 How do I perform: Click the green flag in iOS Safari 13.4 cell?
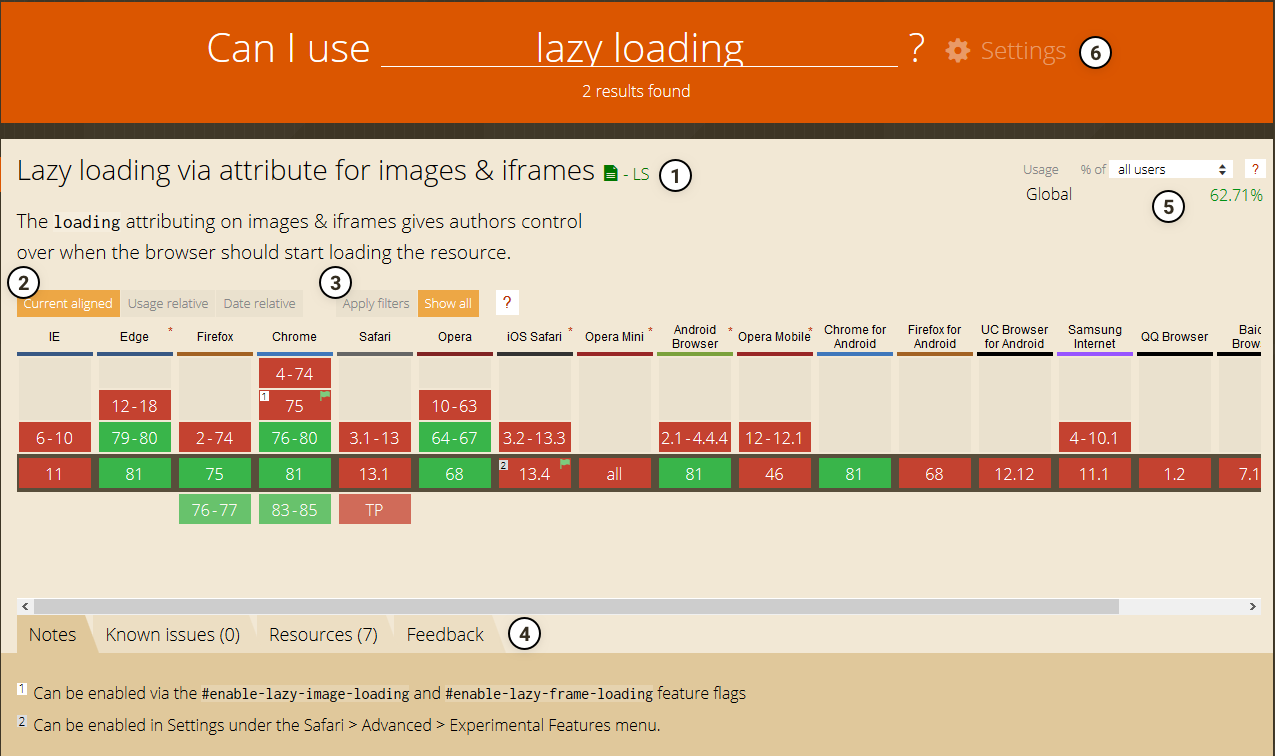[x=564, y=464]
